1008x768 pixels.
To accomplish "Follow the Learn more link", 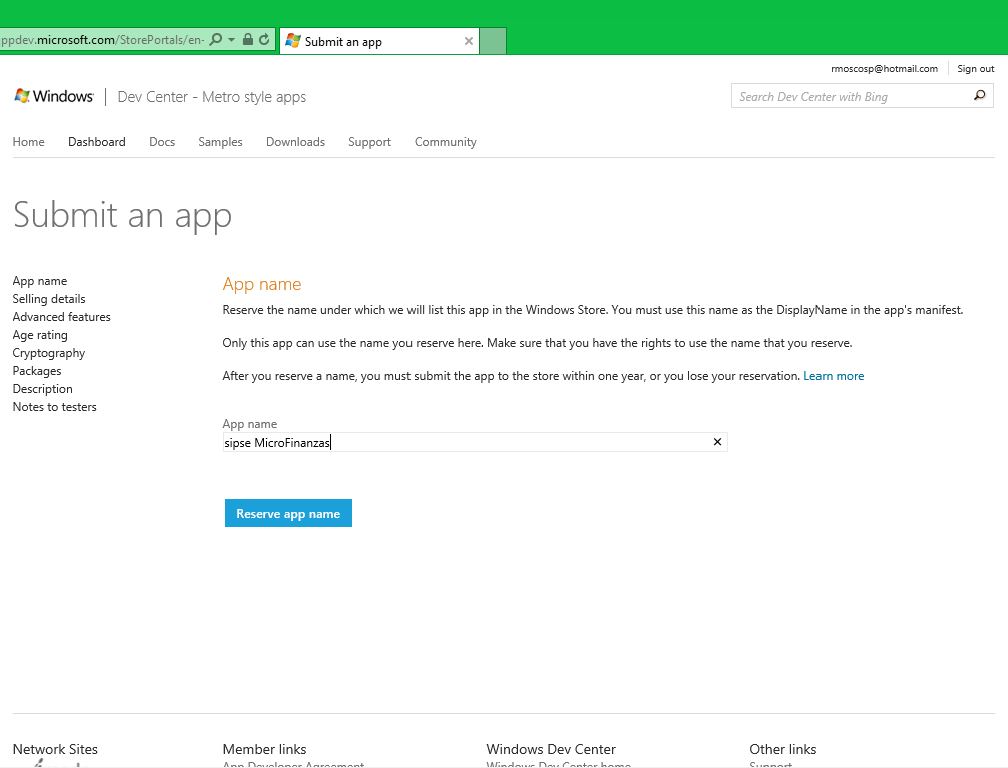I will [833, 376].
